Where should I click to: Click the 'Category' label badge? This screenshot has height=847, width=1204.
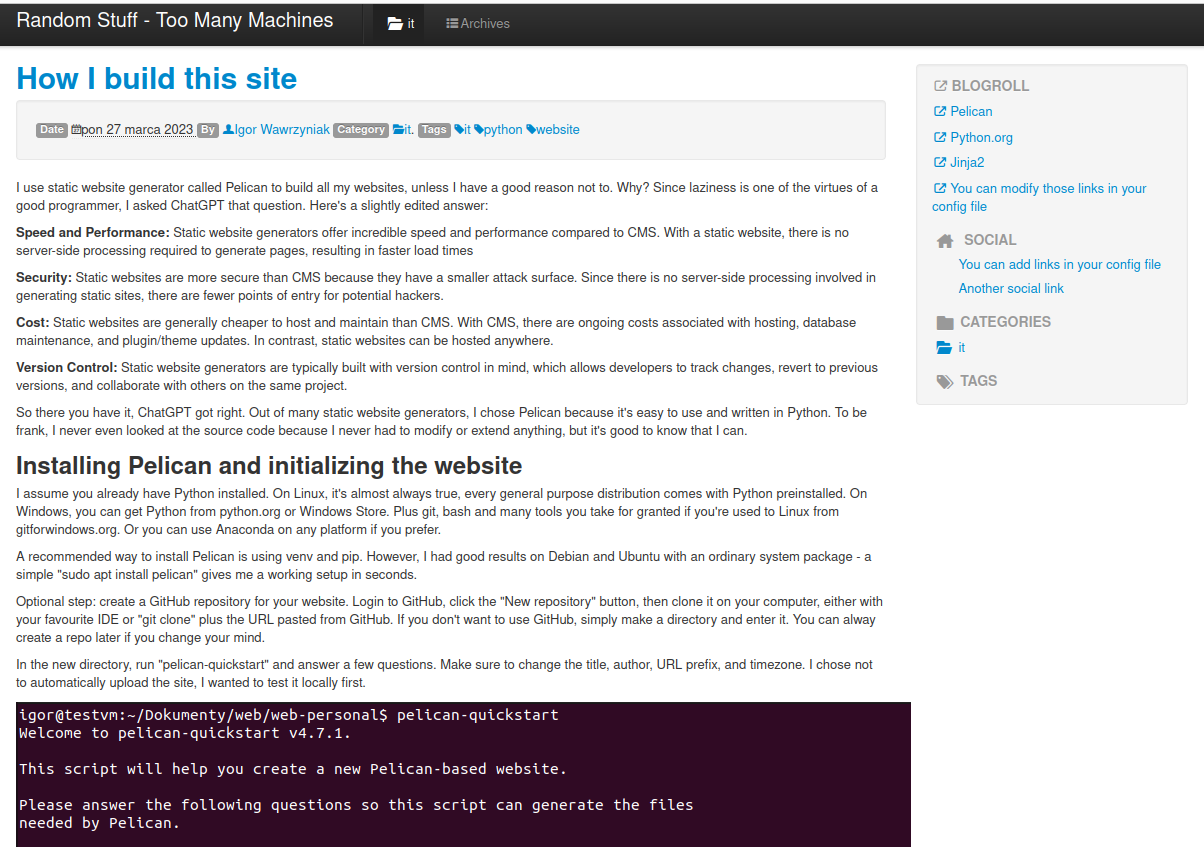click(361, 130)
